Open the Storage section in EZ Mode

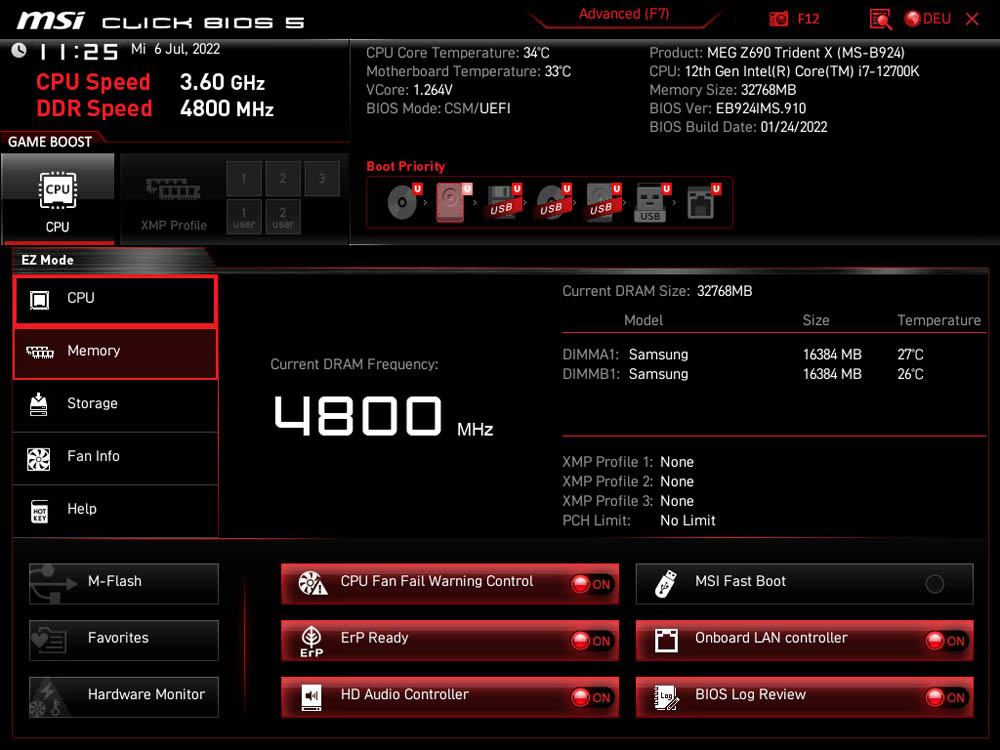coord(115,404)
